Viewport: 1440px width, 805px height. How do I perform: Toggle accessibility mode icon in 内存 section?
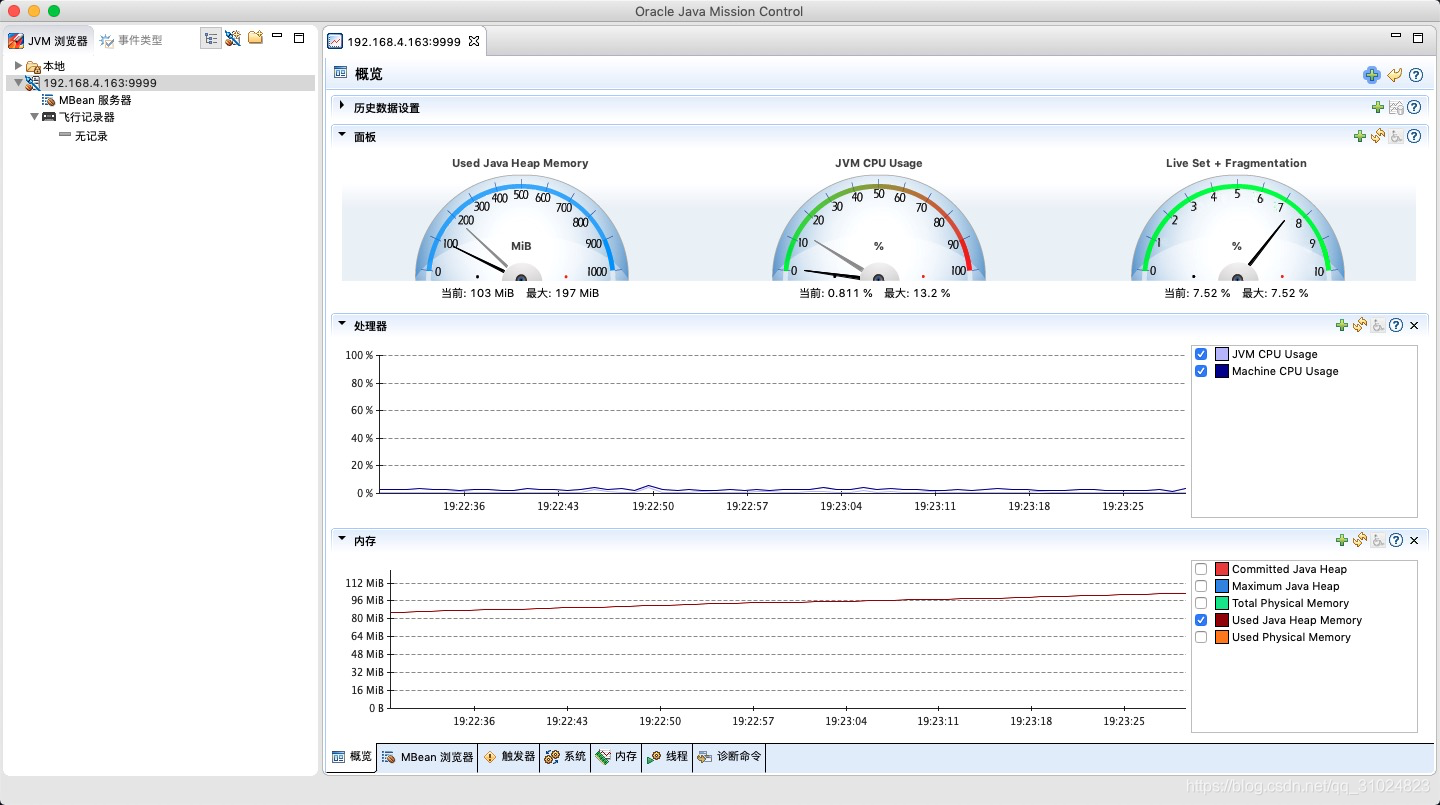point(1378,540)
